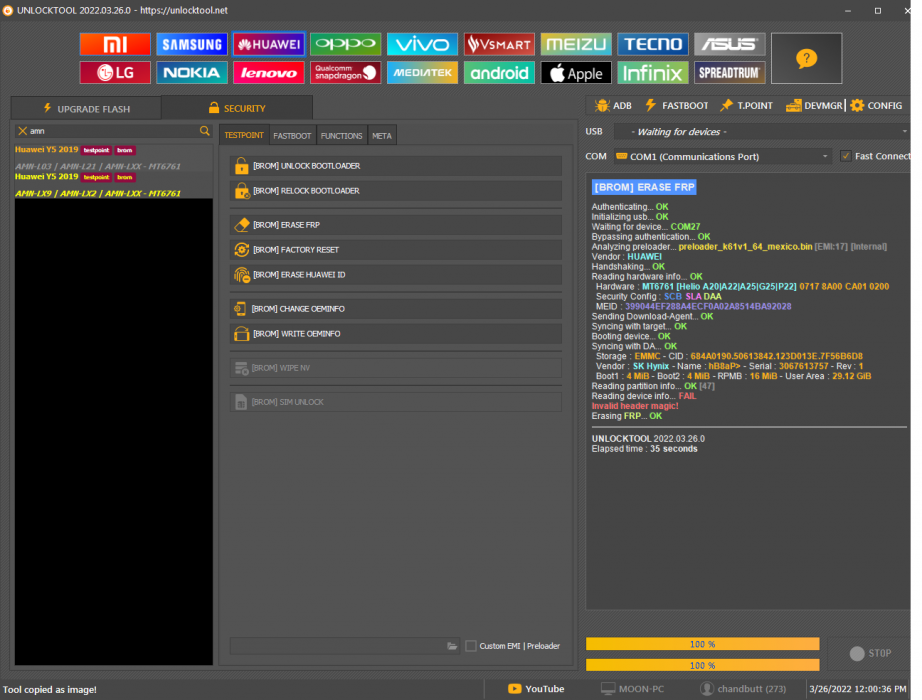Click the disabled BROM Wipe NV button
The height and width of the screenshot is (700, 922).
click(396, 368)
